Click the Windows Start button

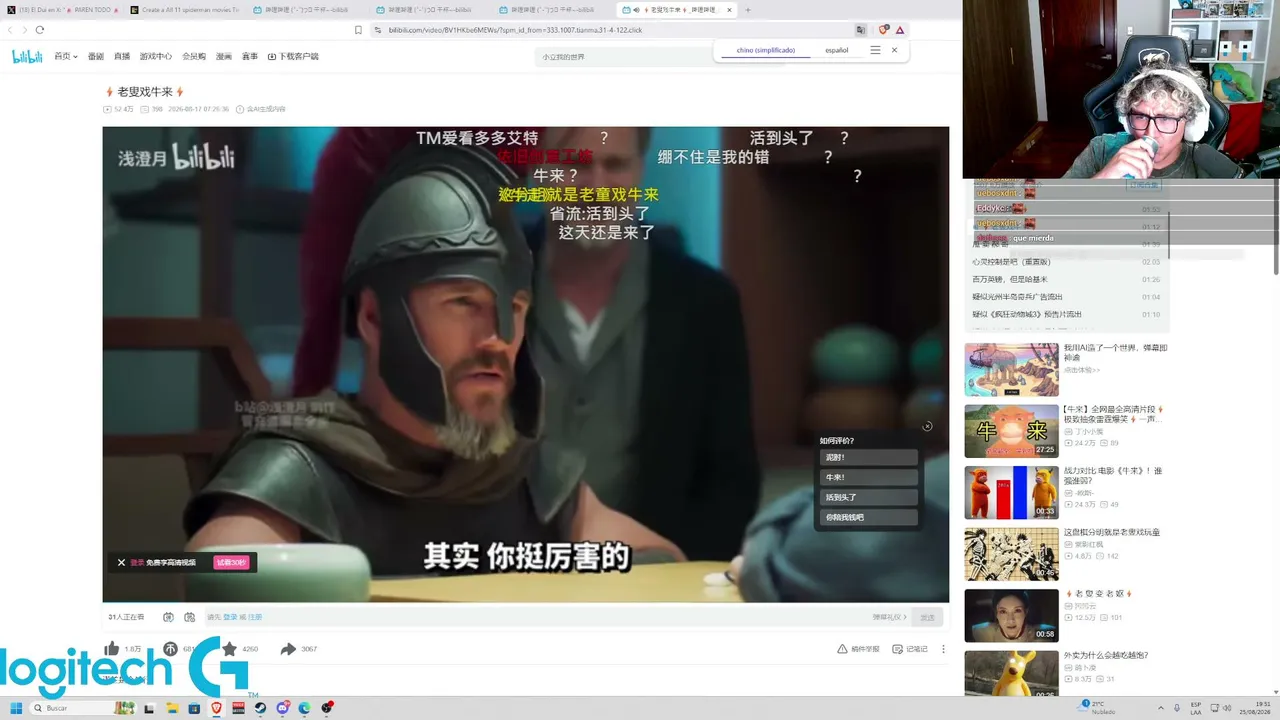(15, 708)
